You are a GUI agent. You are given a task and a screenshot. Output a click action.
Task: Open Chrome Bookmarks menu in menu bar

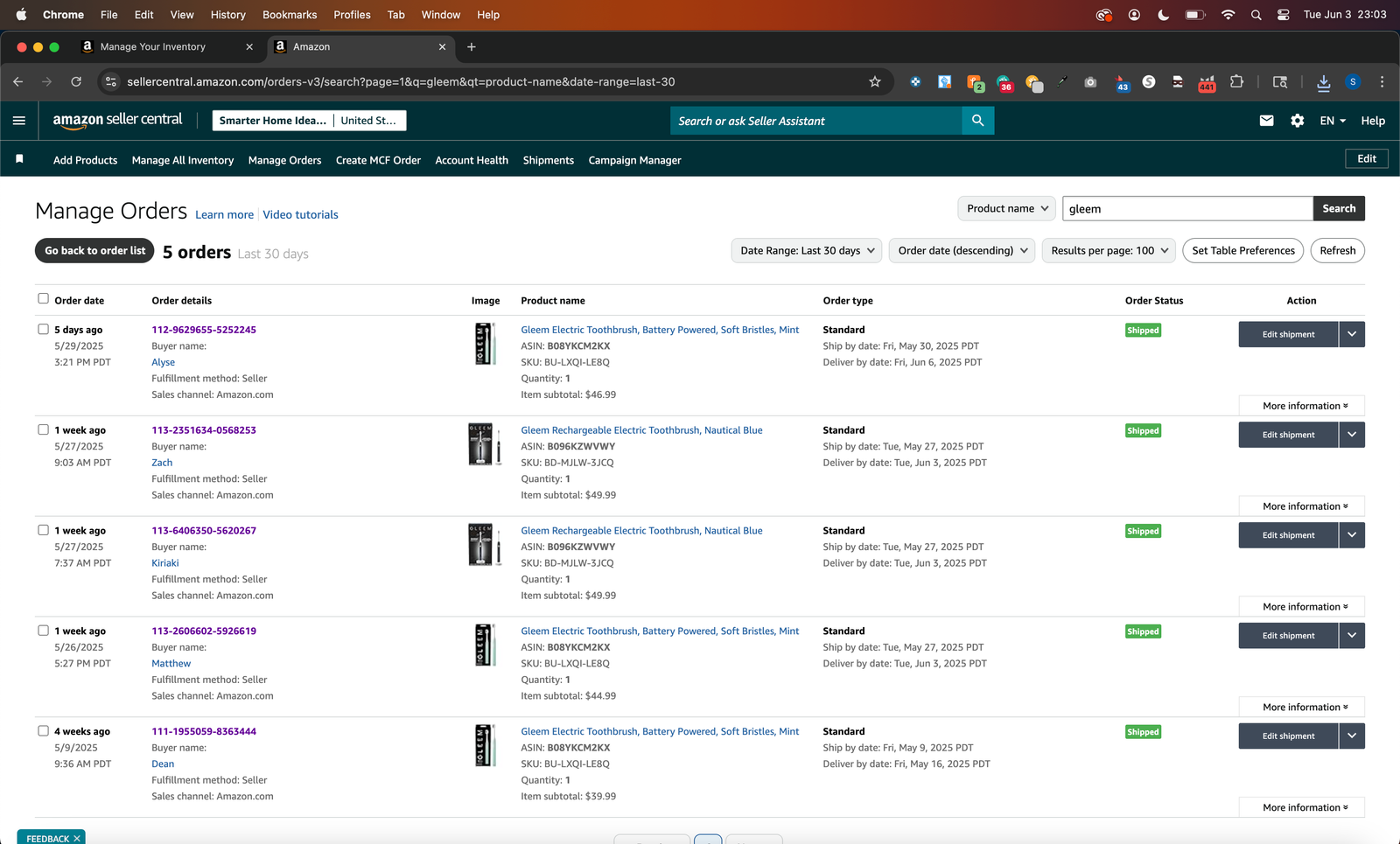(x=290, y=15)
